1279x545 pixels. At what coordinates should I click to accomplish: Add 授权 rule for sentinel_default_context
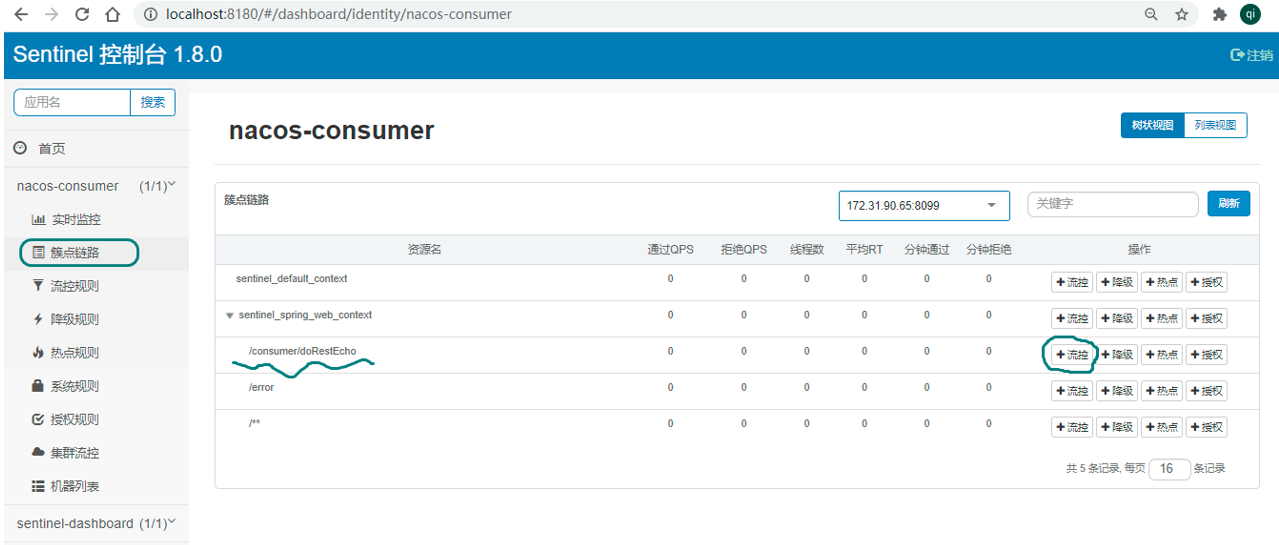(1206, 283)
